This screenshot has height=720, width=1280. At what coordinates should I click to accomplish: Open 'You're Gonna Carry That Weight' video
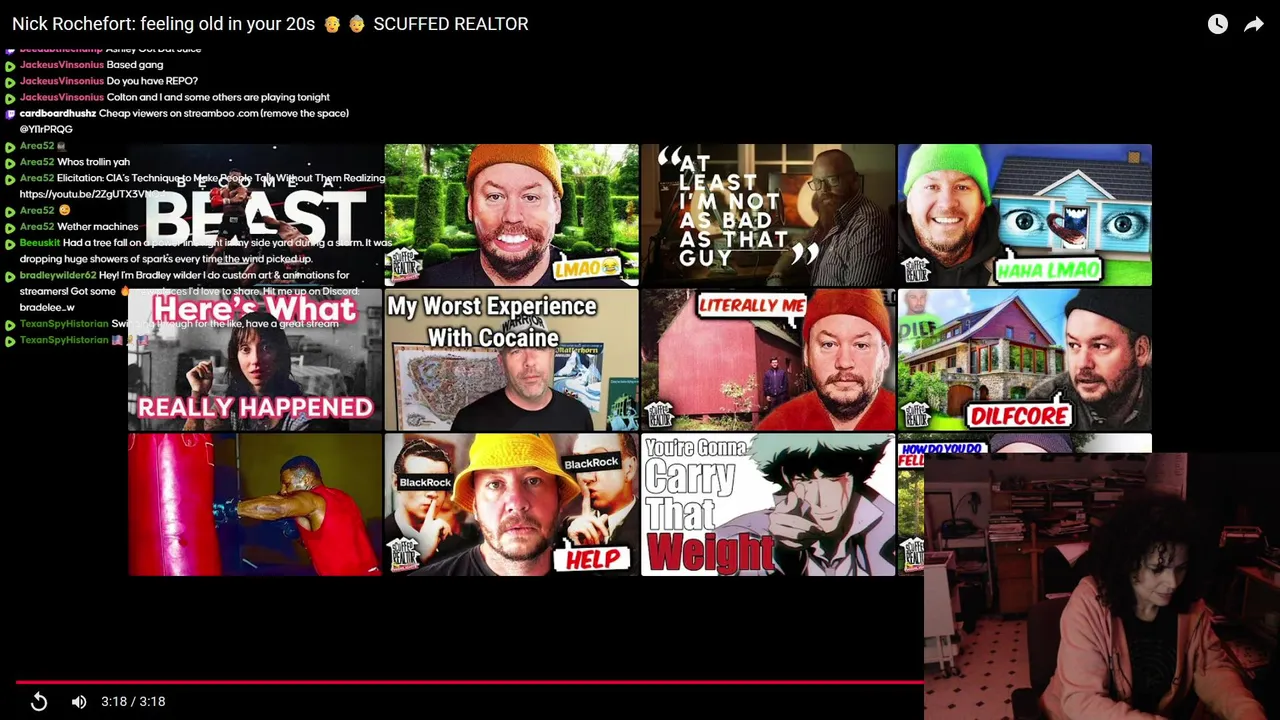768,505
